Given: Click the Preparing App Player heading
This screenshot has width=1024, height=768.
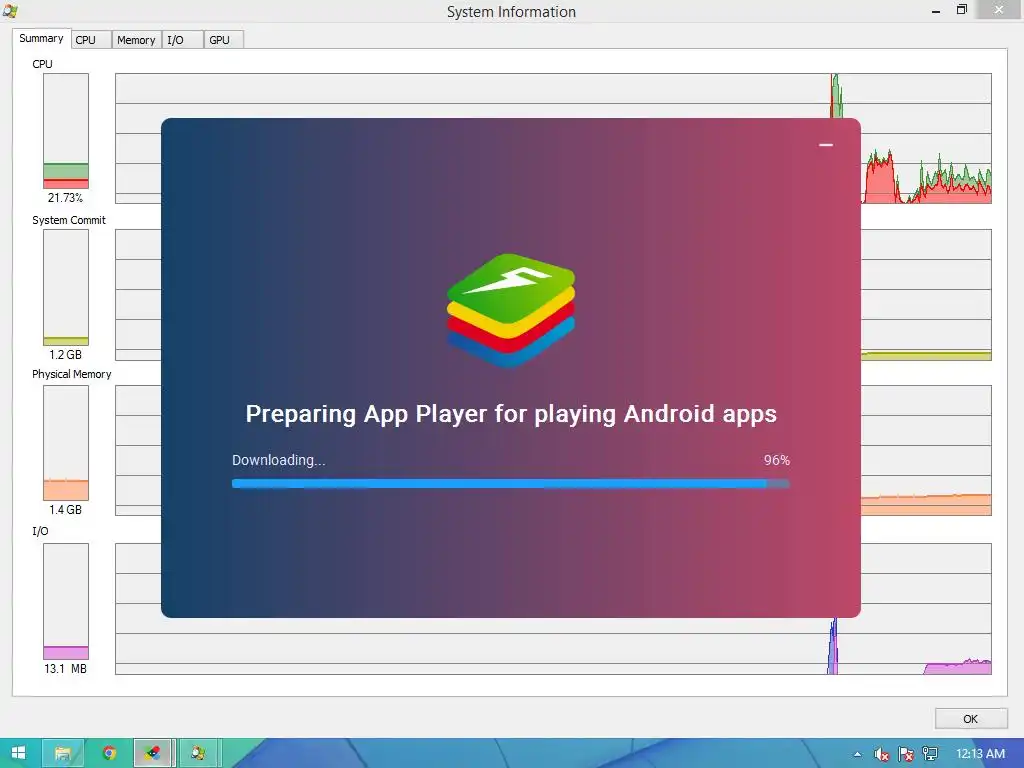Looking at the screenshot, I should pos(511,414).
